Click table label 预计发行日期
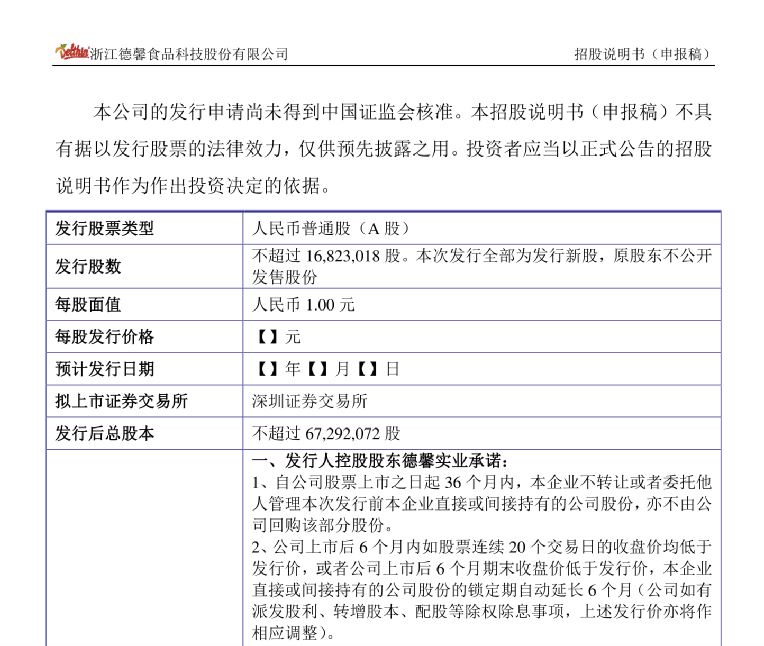 click(104, 369)
